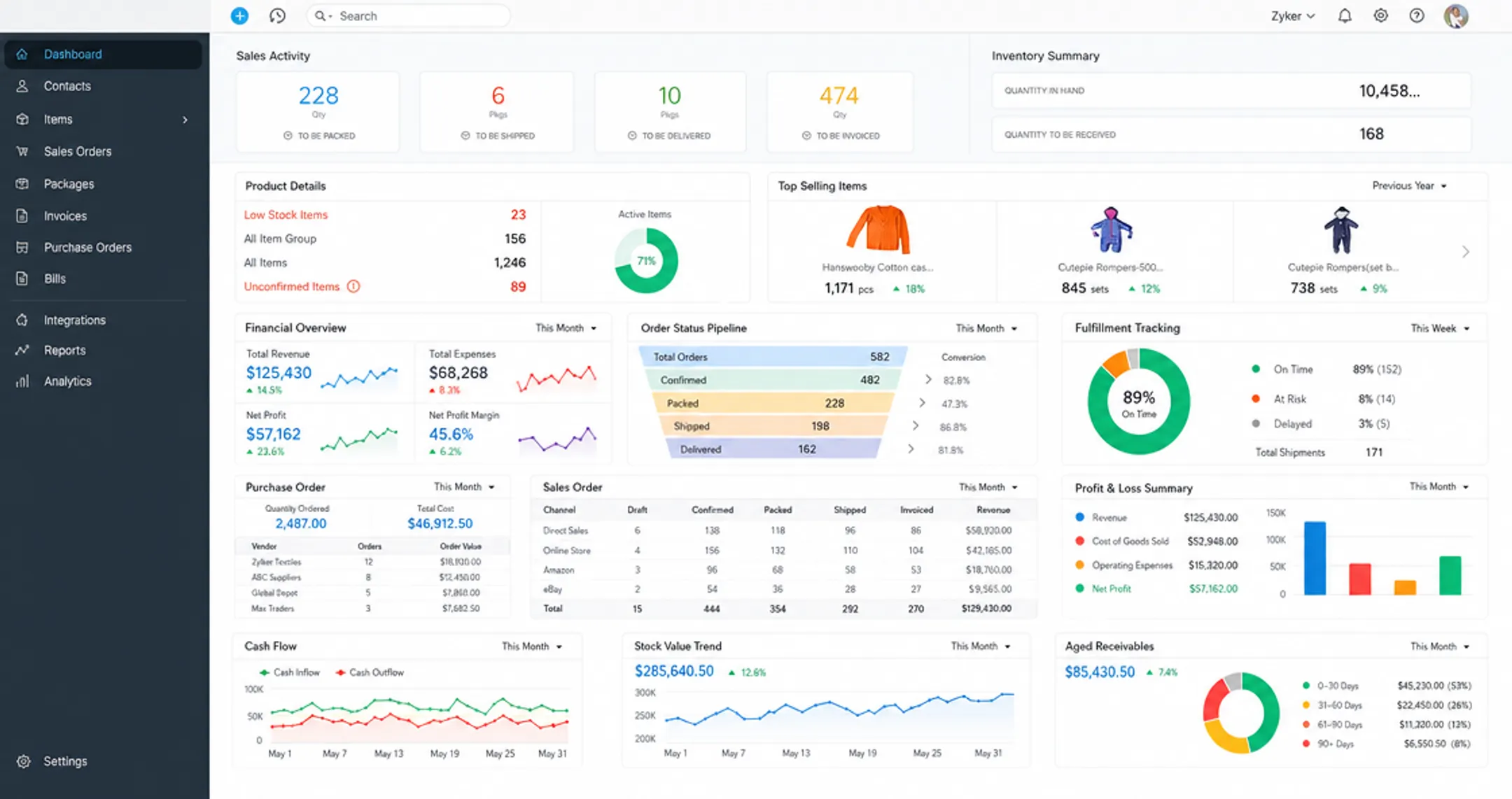The image size is (1512, 799).
Task: Open the notifications bell icon
Action: coord(1345,15)
